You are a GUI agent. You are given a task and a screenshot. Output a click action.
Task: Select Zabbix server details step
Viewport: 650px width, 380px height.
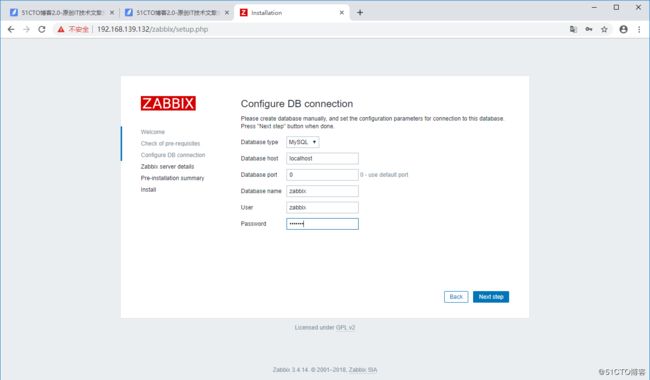[x=167, y=167]
